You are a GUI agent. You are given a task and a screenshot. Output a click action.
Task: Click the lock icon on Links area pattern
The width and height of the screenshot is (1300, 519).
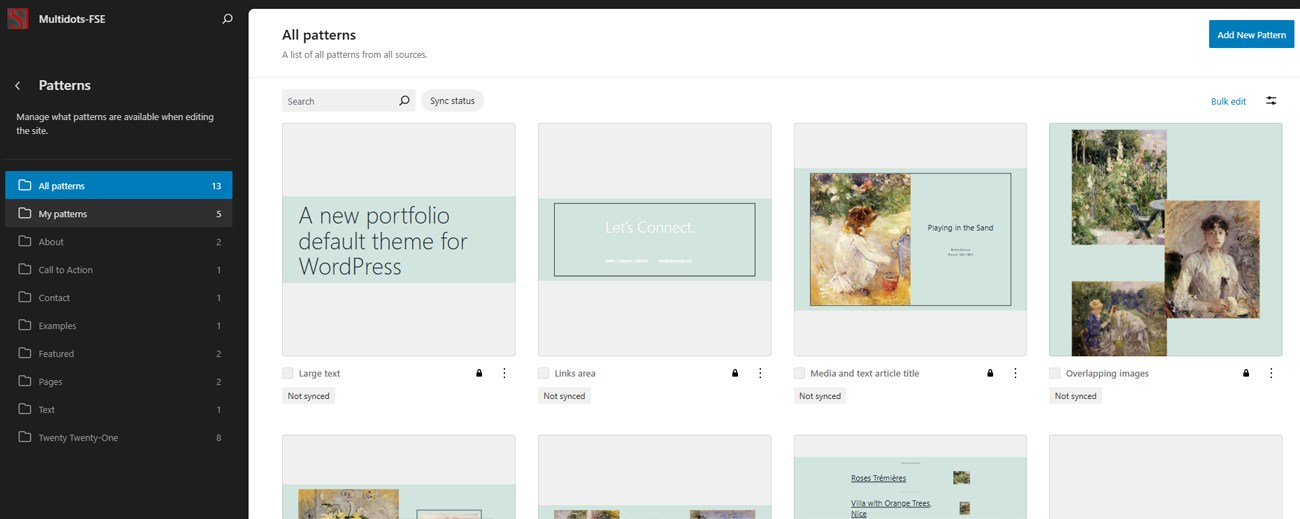[735, 373]
